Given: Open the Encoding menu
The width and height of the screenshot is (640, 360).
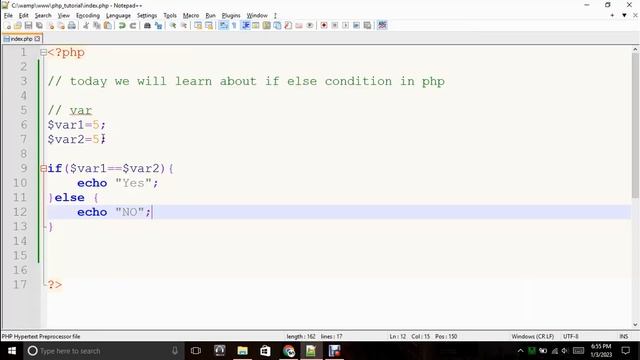Looking at the screenshot, I should pos(88,16).
